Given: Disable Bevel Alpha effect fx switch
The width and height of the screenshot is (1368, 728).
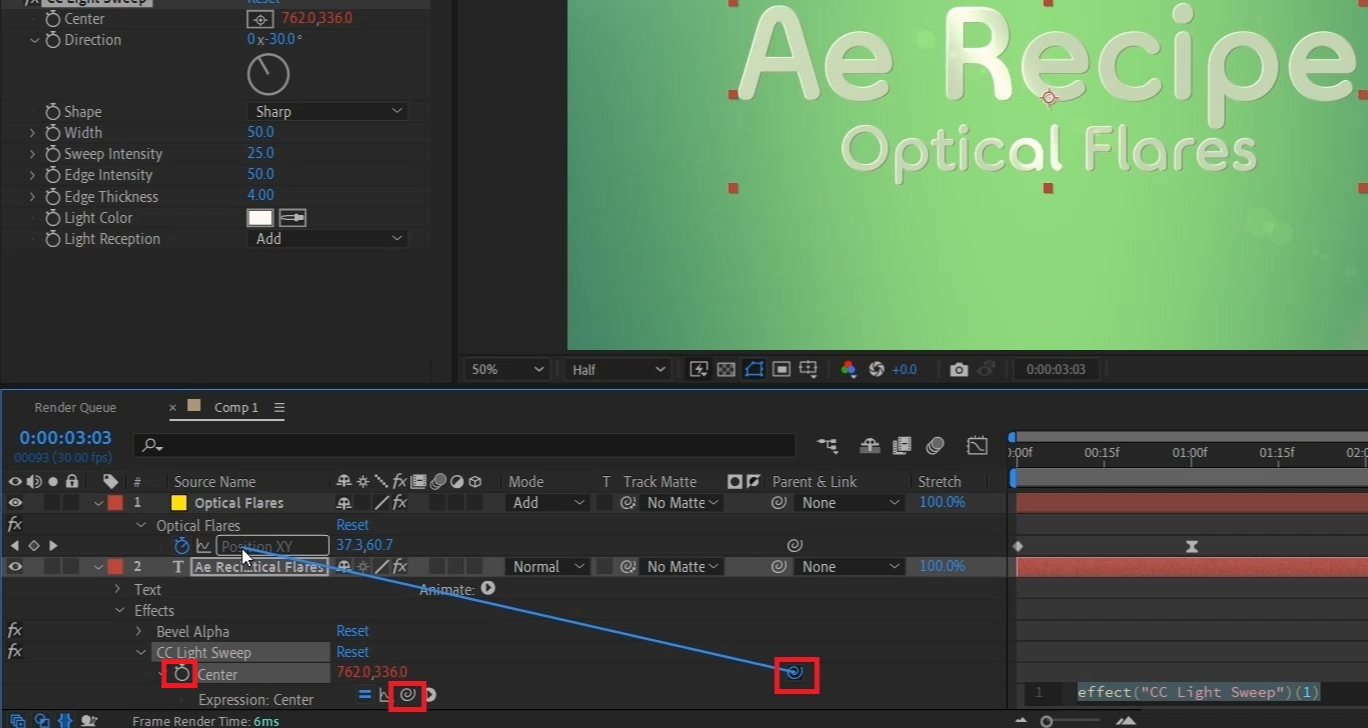Looking at the screenshot, I should [15, 631].
